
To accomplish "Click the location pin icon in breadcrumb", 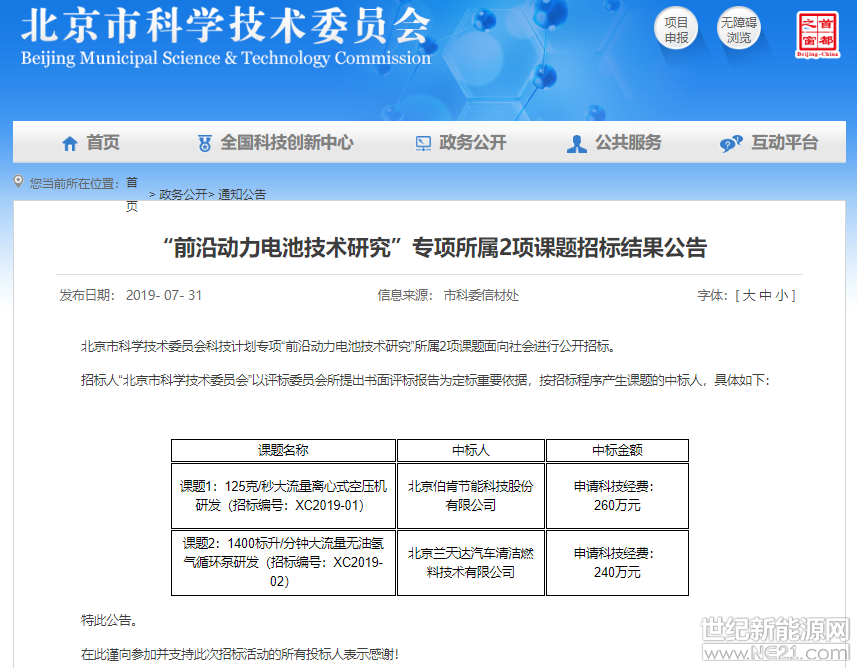I will 19,181.
